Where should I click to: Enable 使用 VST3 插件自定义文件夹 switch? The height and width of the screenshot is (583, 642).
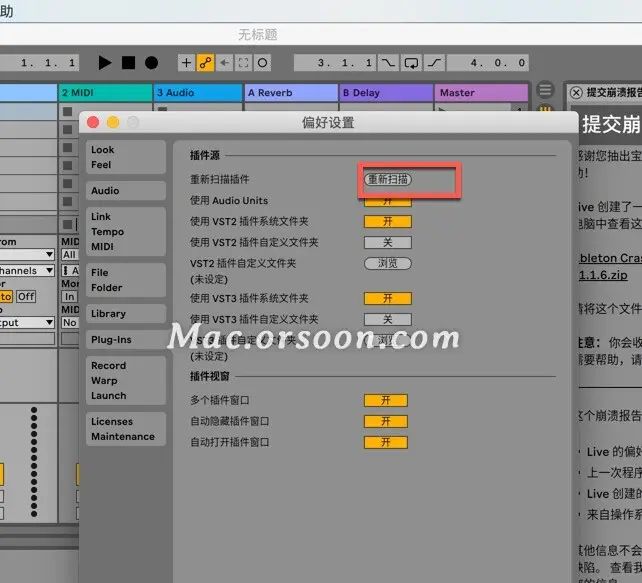click(388, 319)
